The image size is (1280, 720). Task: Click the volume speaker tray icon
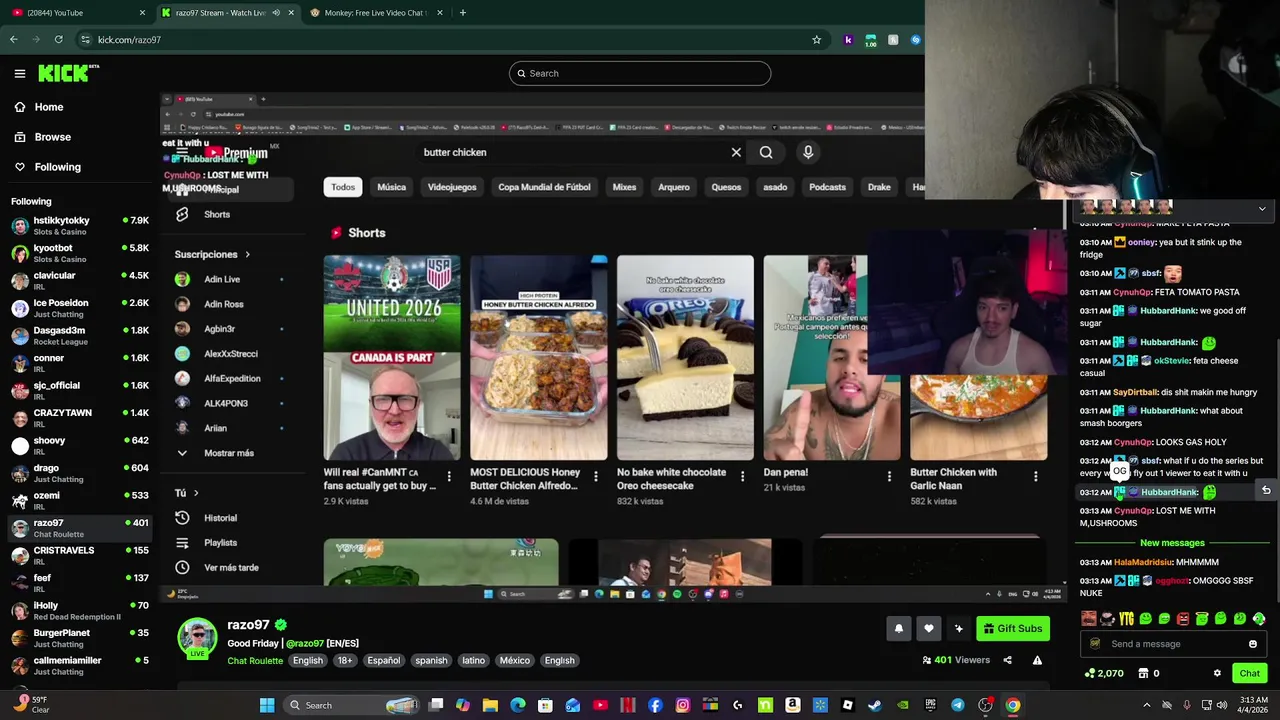tap(1222, 705)
